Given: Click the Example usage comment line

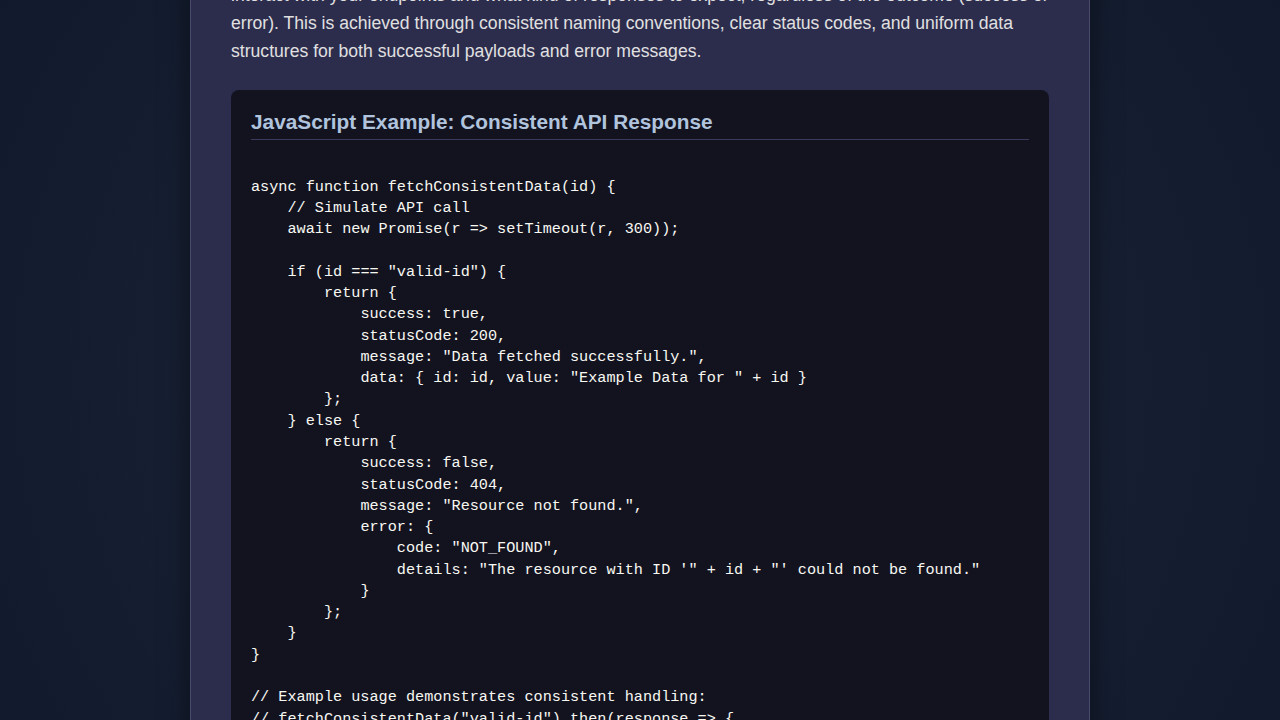Looking at the screenshot, I should point(478,696).
